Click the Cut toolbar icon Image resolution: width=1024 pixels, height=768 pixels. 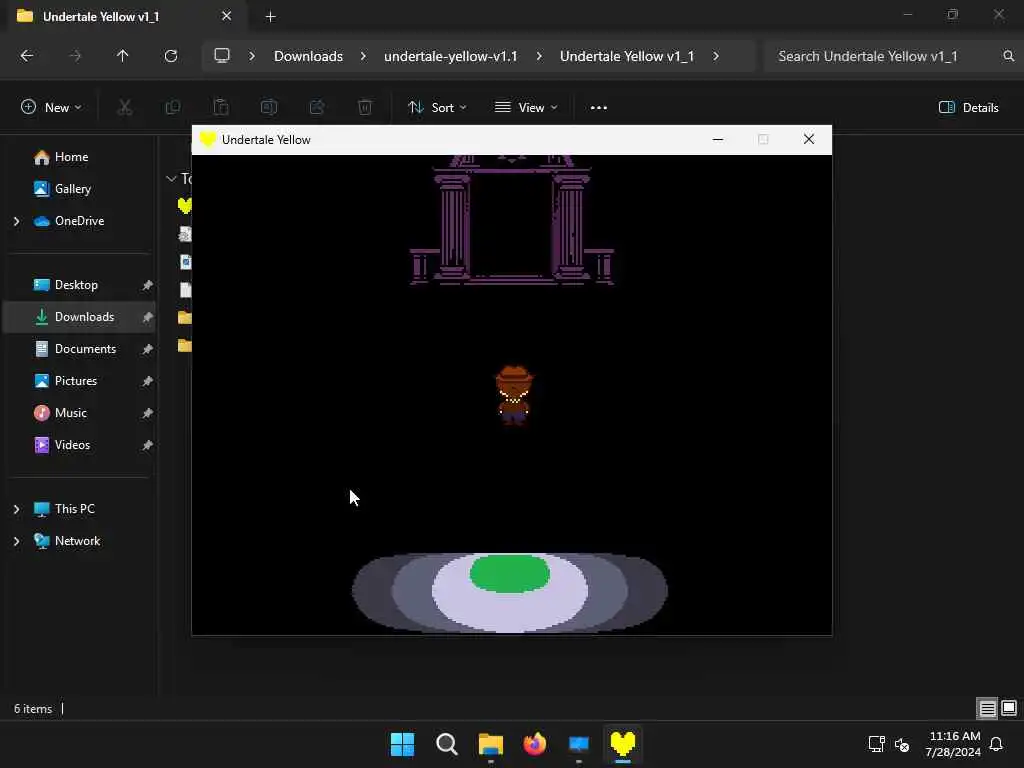[124, 108]
